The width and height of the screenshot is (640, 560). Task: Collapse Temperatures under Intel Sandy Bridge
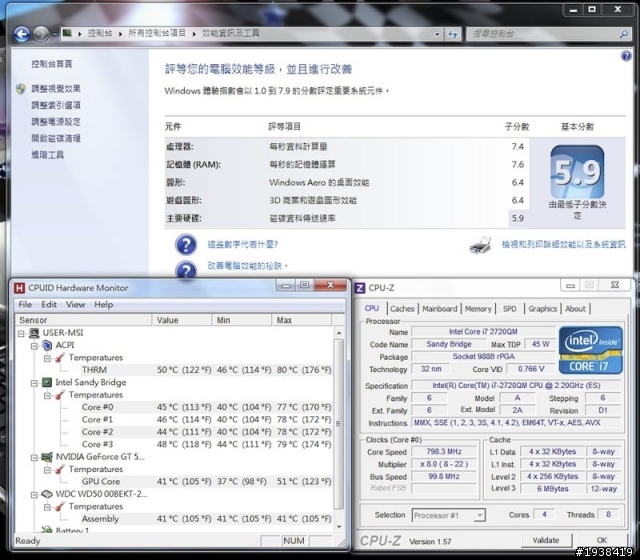(x=47, y=396)
